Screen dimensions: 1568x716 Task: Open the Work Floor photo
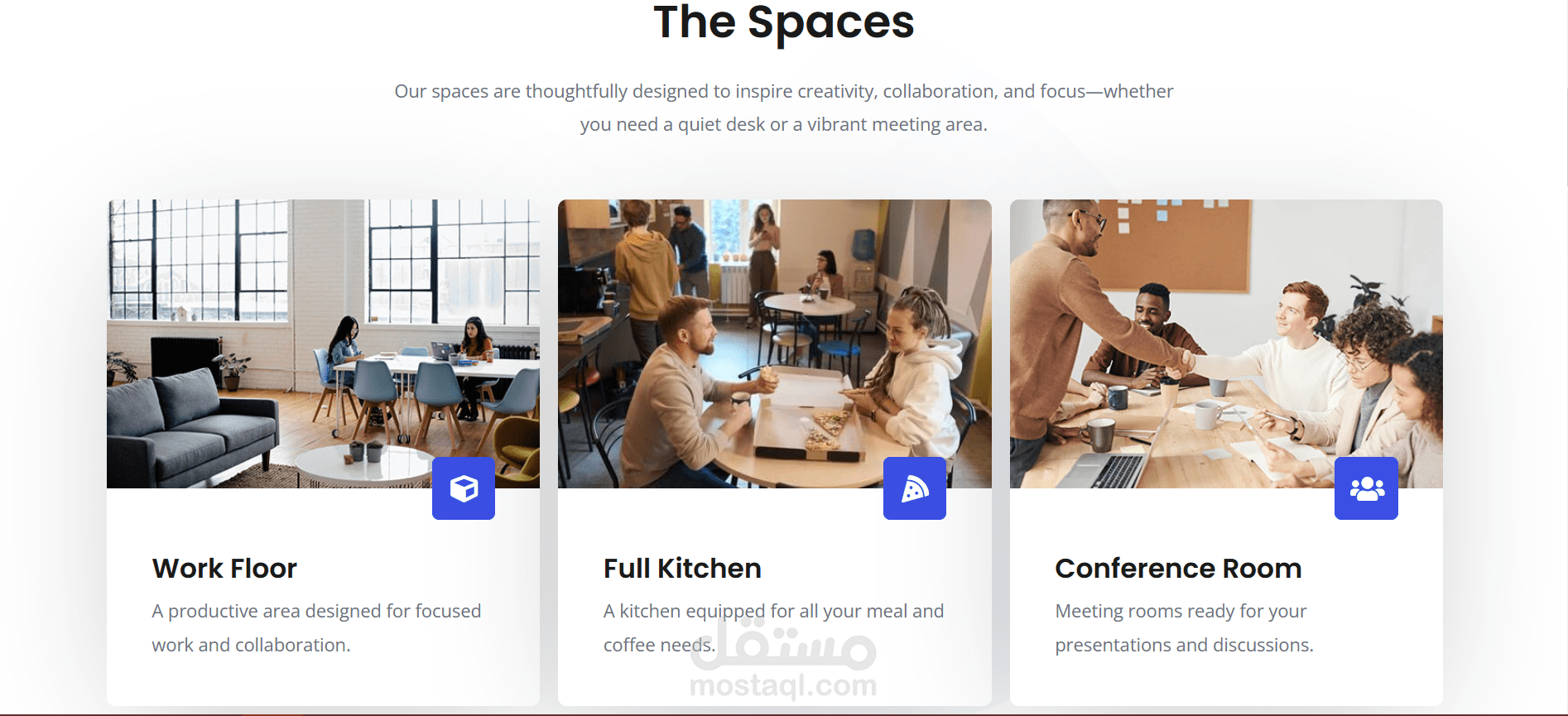coord(323,344)
